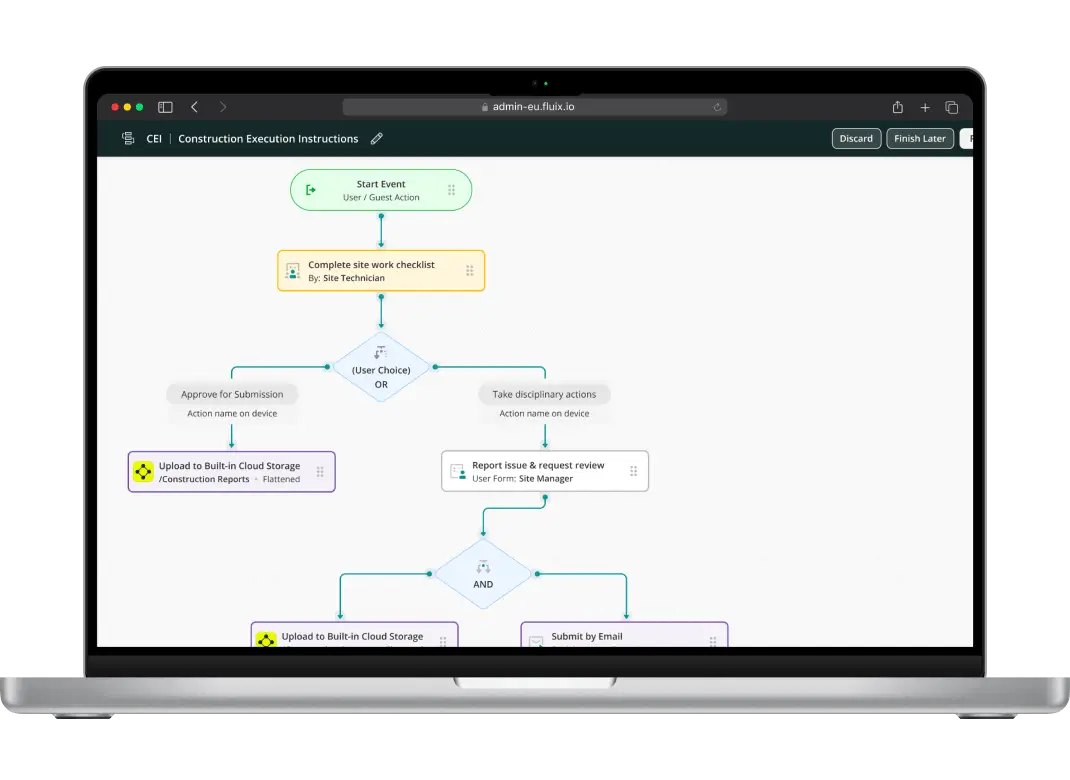
Task: Select the User Choice OR gateway
Action: 381,367
